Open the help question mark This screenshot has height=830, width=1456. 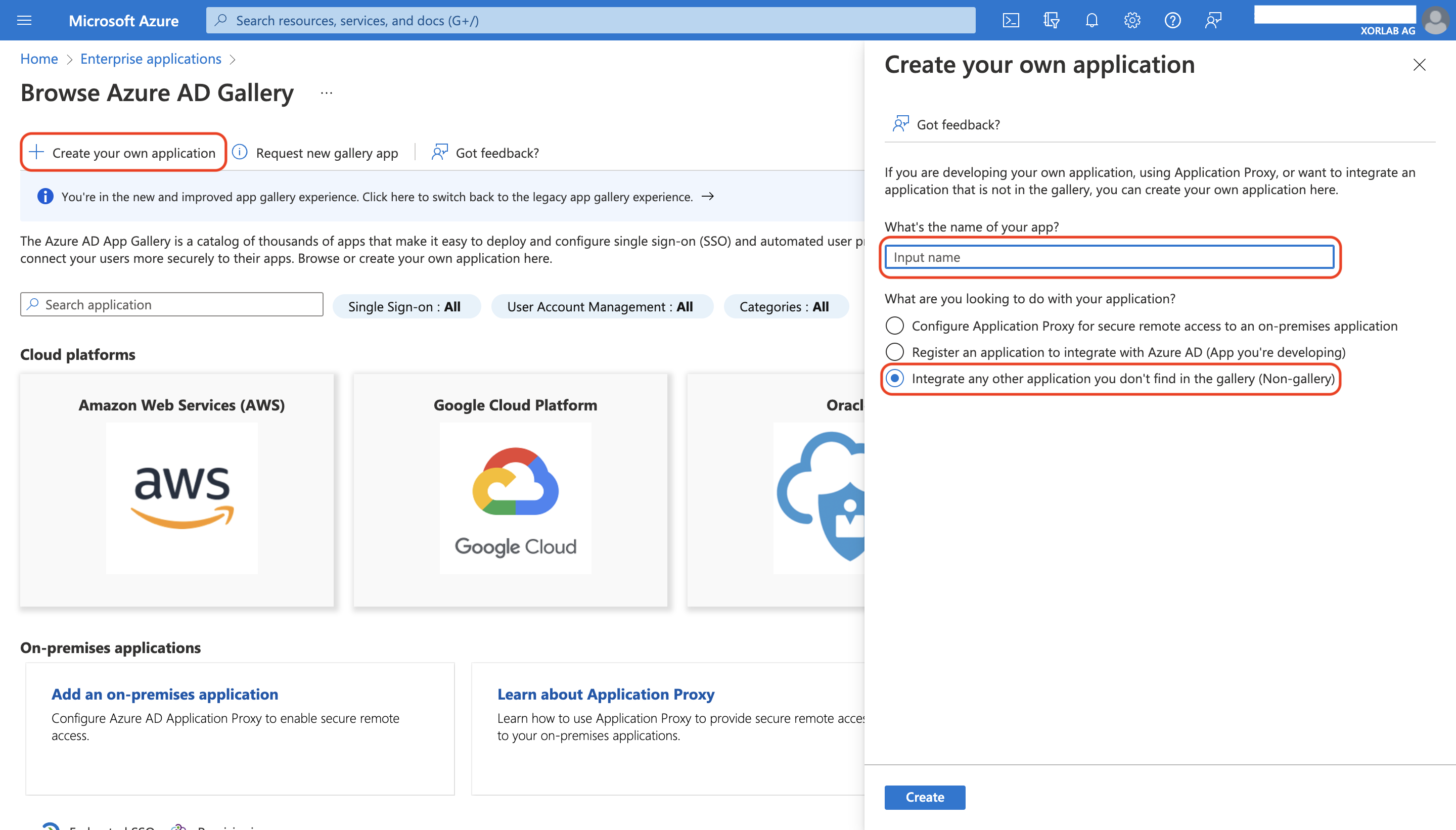[1173, 21]
